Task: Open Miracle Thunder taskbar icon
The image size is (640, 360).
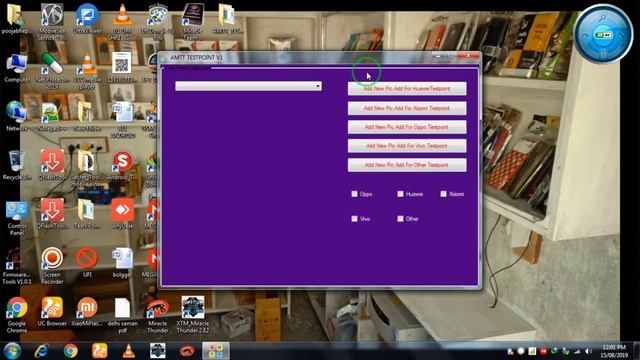Action: pos(187,351)
